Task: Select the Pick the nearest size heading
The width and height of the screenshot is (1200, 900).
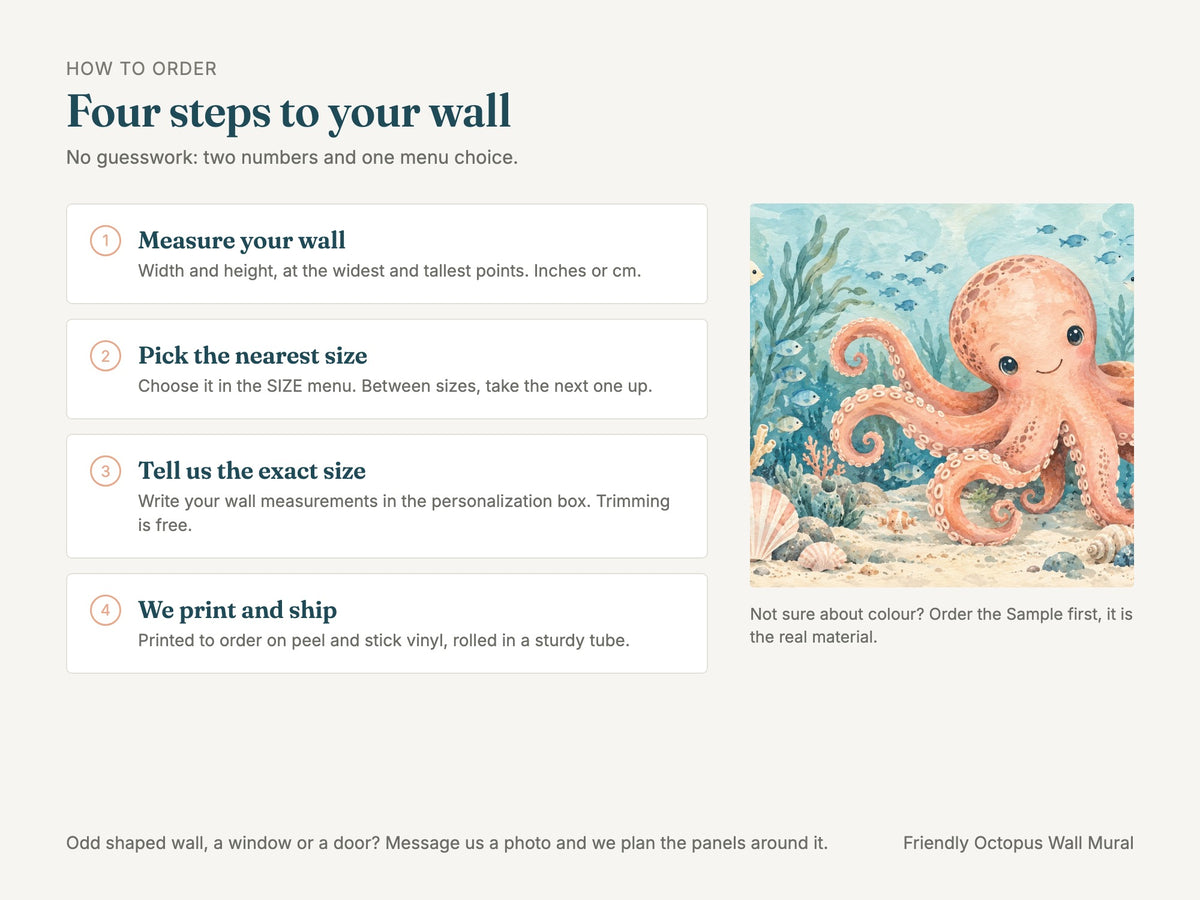Action: [x=253, y=356]
